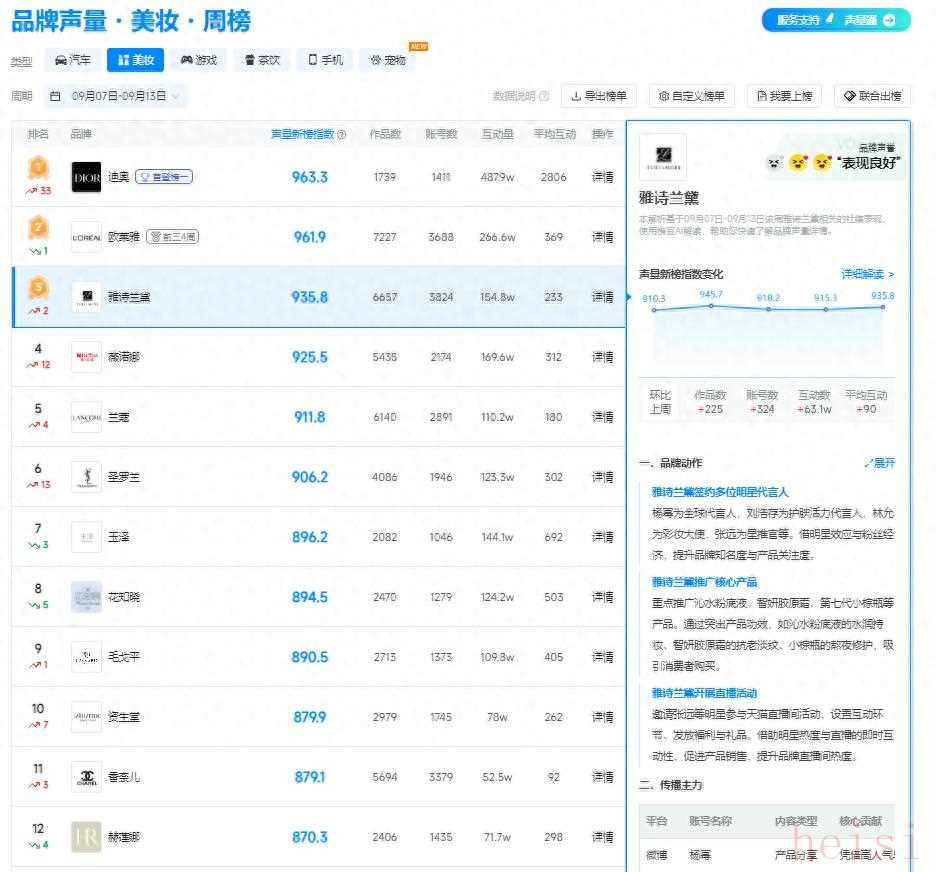This screenshot has height=872, width=936.
Task: Click the HR logo beside 赫莲娜
Action: pyautogui.click(x=86, y=837)
